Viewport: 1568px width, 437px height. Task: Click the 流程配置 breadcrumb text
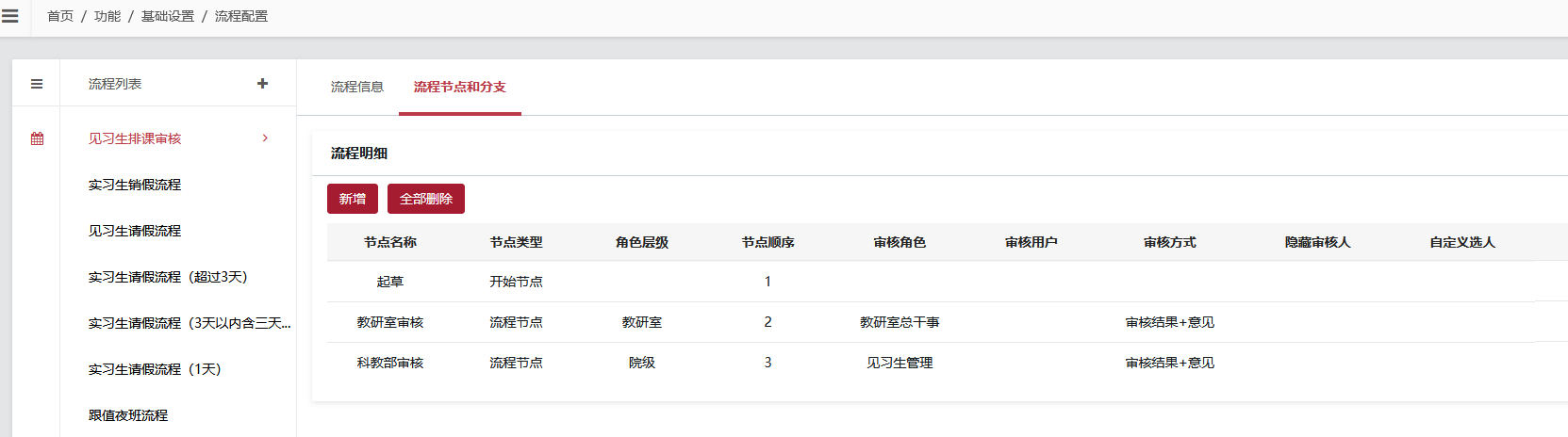click(x=241, y=16)
